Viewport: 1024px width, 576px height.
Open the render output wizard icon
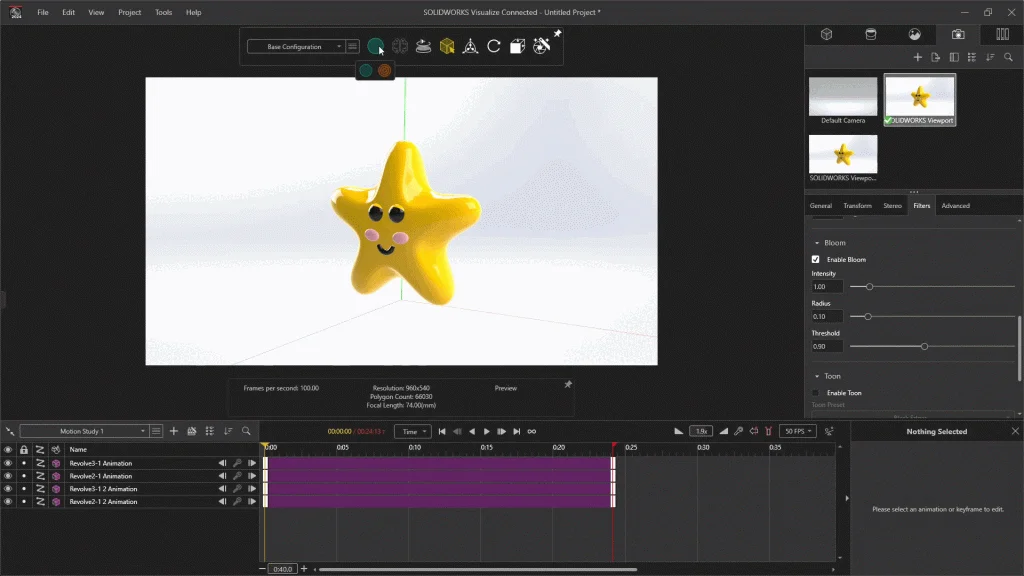point(541,46)
